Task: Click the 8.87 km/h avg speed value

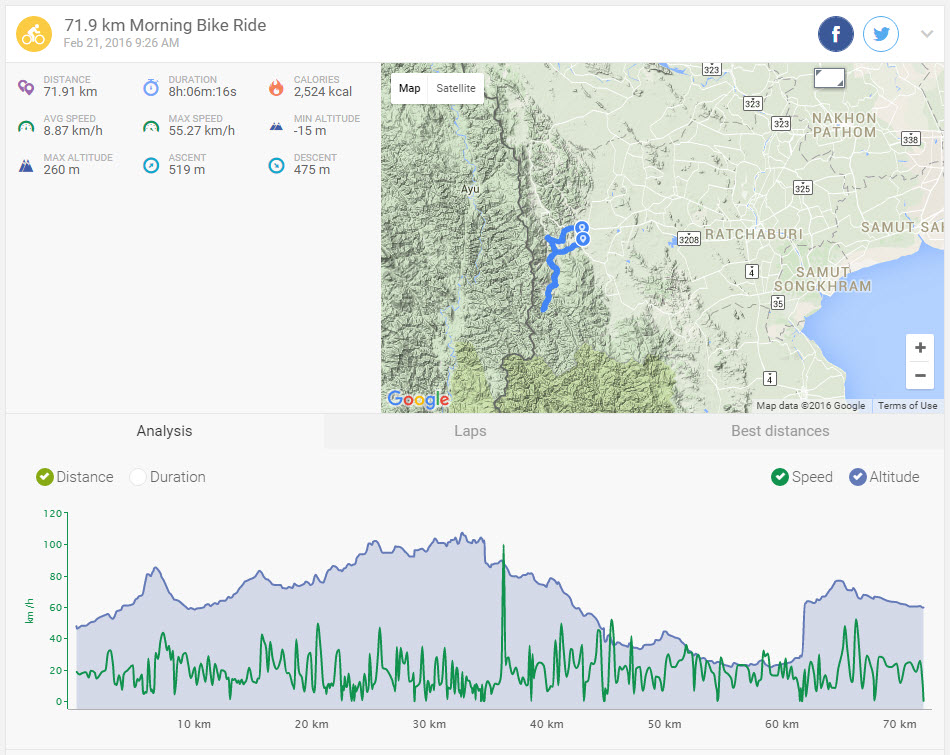Action: pos(73,131)
